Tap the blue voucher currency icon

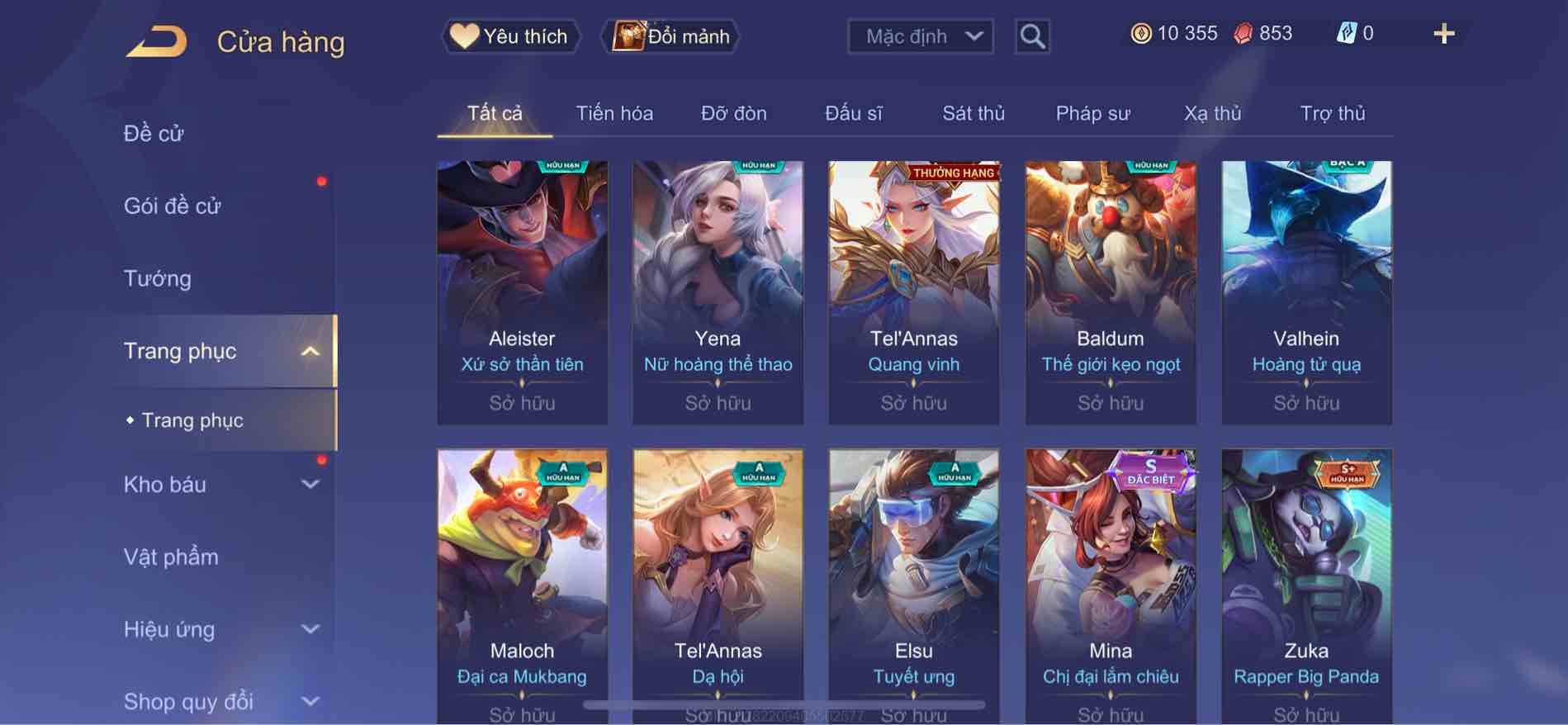tap(1347, 34)
